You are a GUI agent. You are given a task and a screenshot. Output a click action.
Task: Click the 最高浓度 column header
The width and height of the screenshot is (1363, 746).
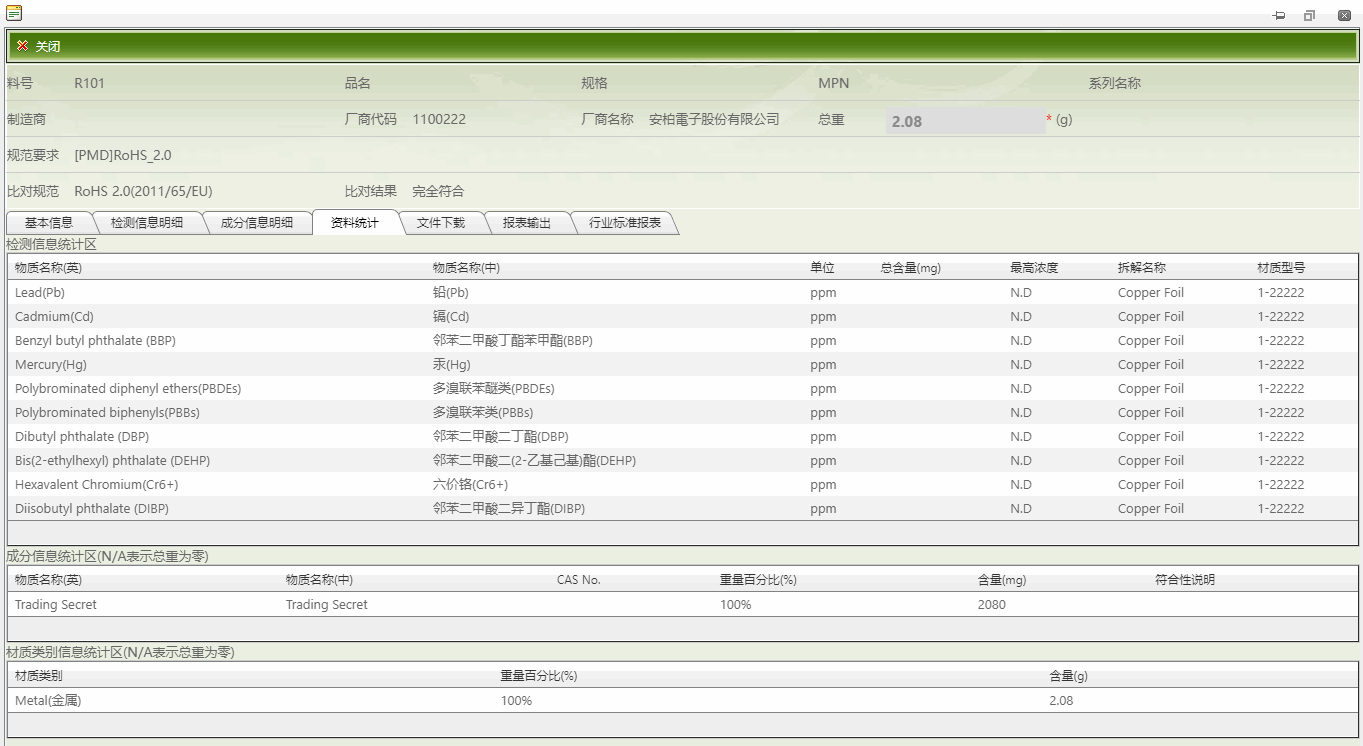1034,268
